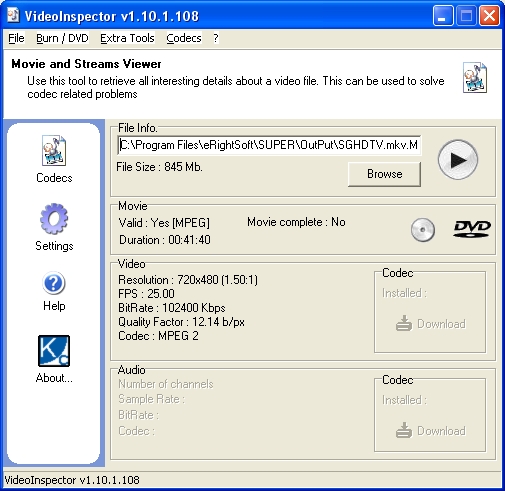This screenshot has height=491, width=505.
Task: Click the 'Resolution : 720x480 (1.50:1)' text
Action: (188, 280)
